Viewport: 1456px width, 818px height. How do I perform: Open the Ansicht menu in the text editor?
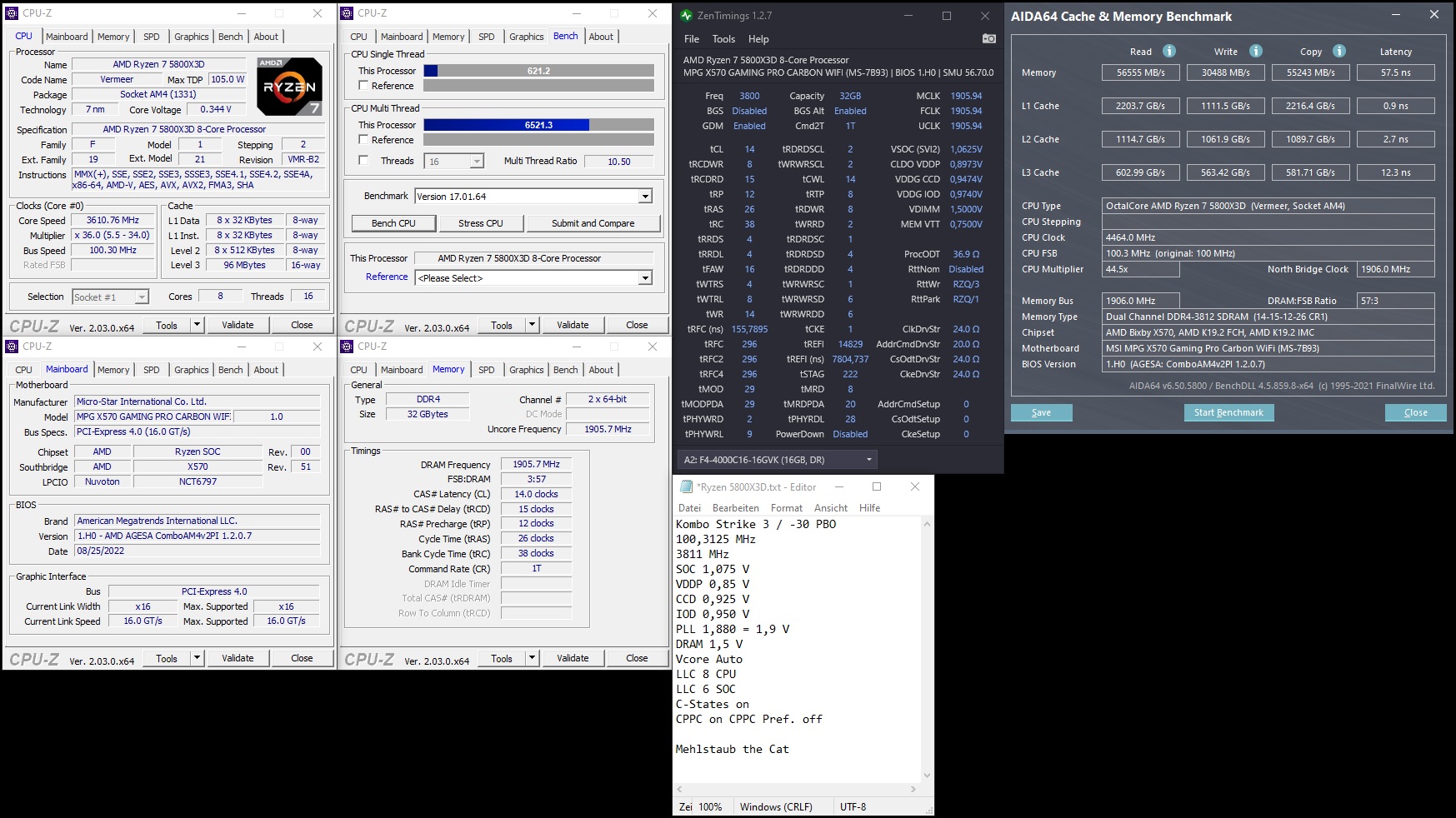[831, 508]
